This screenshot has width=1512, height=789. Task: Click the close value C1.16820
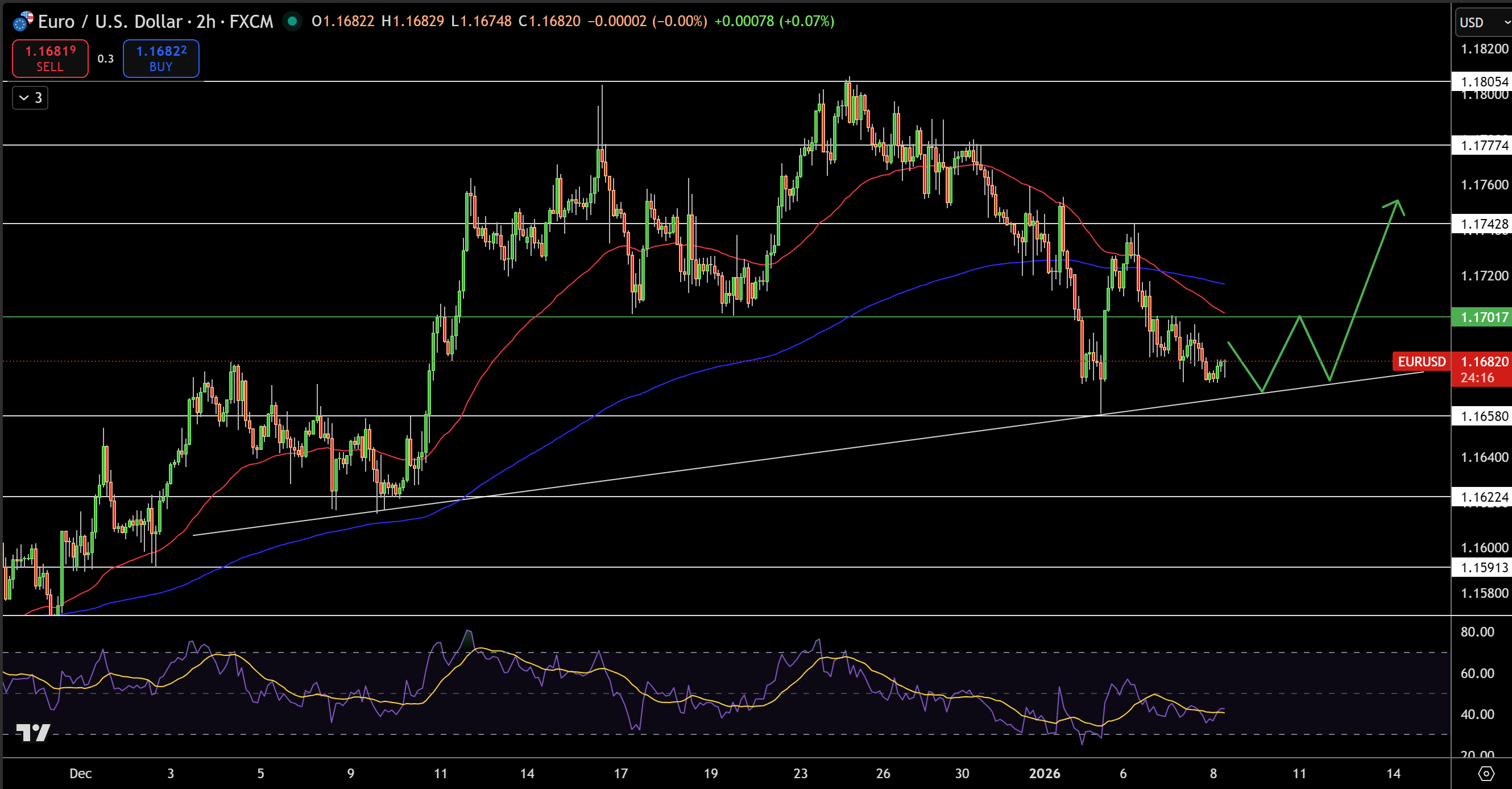(549, 21)
